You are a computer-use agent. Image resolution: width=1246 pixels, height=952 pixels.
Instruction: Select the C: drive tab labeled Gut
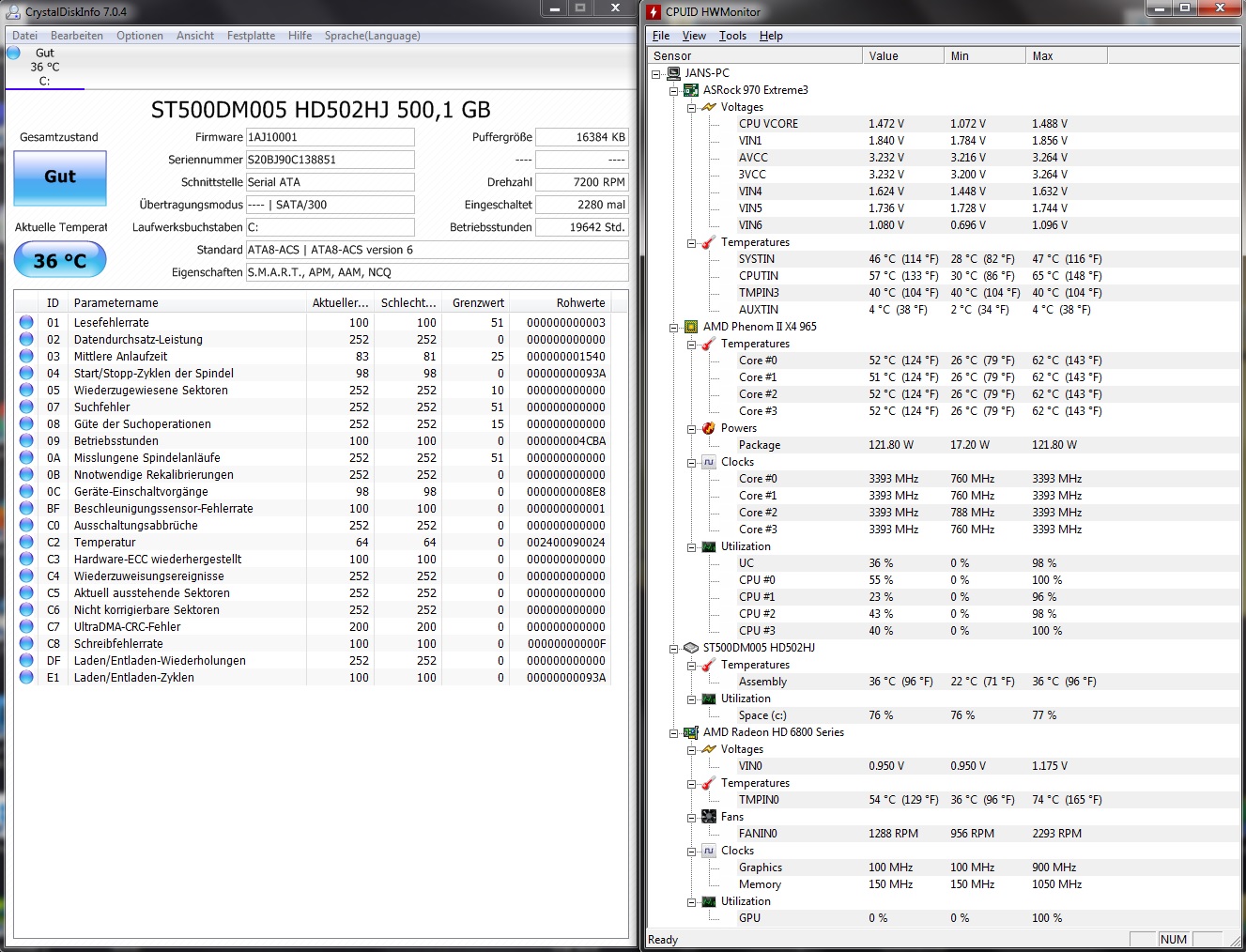[x=44, y=67]
